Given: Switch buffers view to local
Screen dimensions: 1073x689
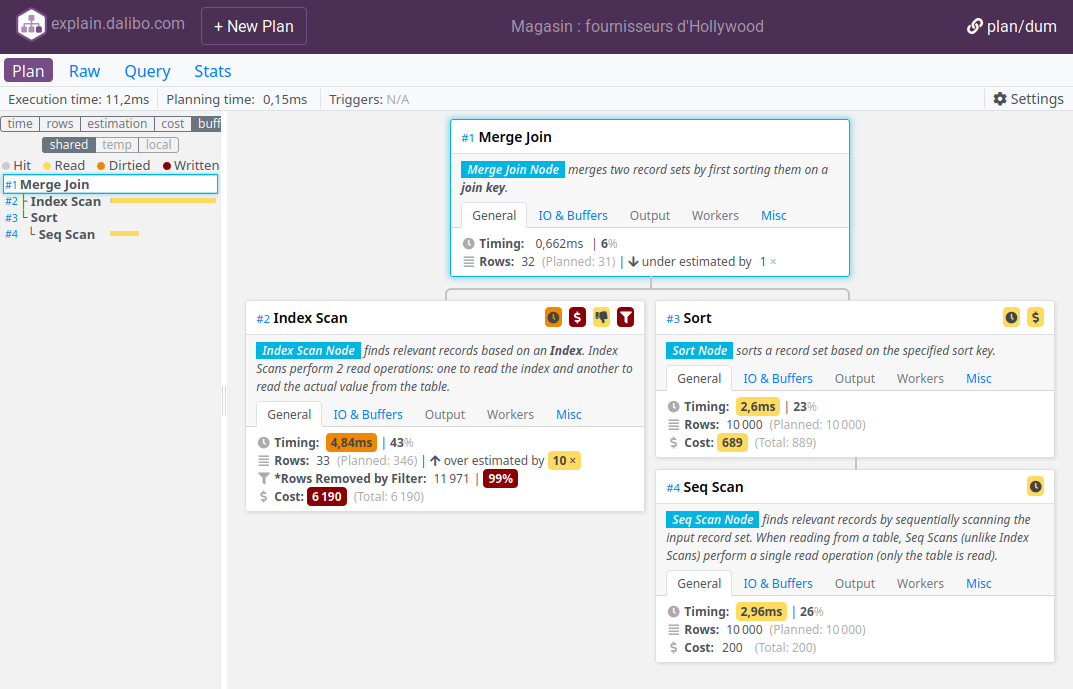Looking at the screenshot, I should 159,145.
